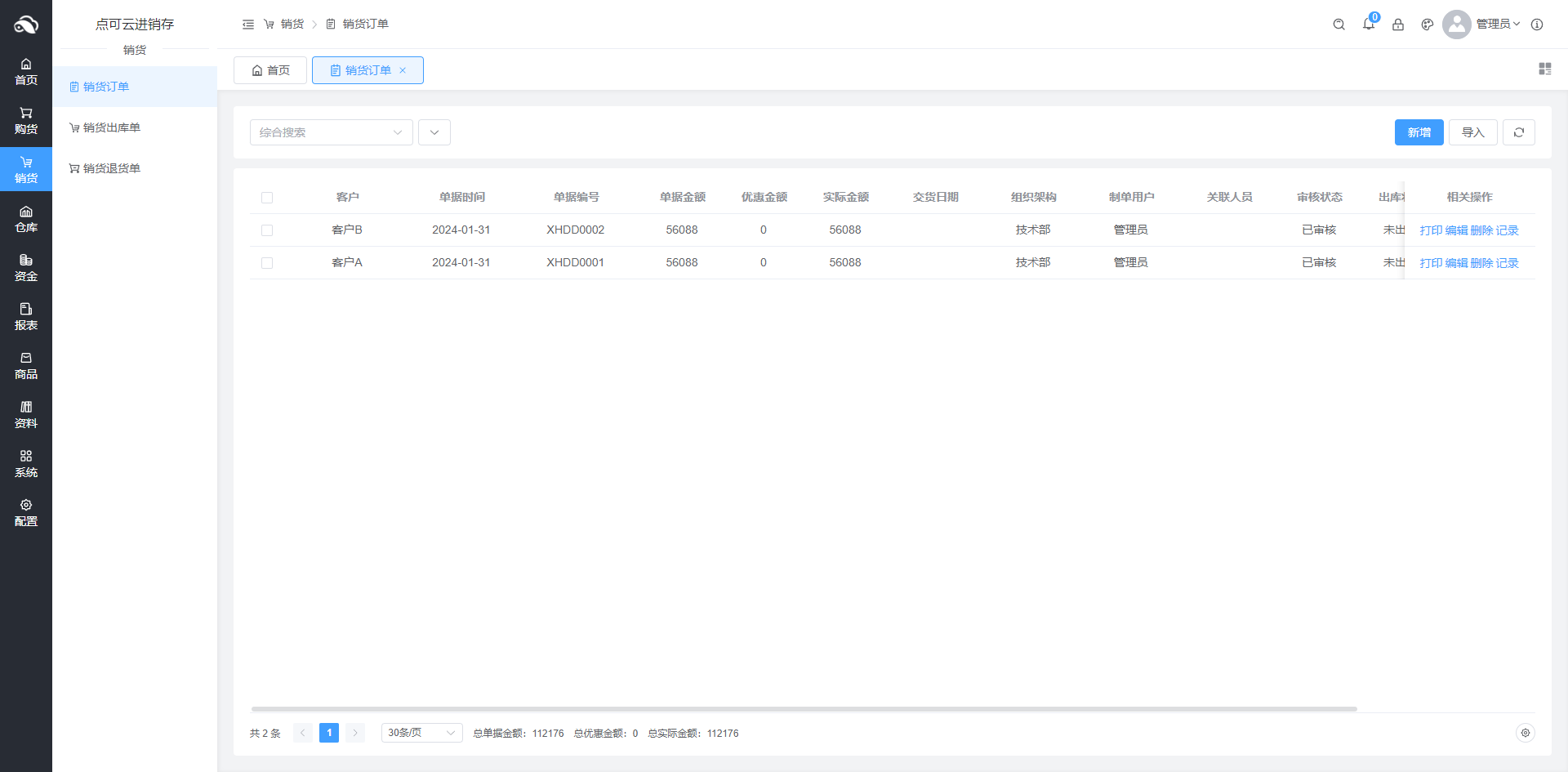Check the row checkbox for 客户A
This screenshot has height=772, width=1568.
(x=267, y=263)
